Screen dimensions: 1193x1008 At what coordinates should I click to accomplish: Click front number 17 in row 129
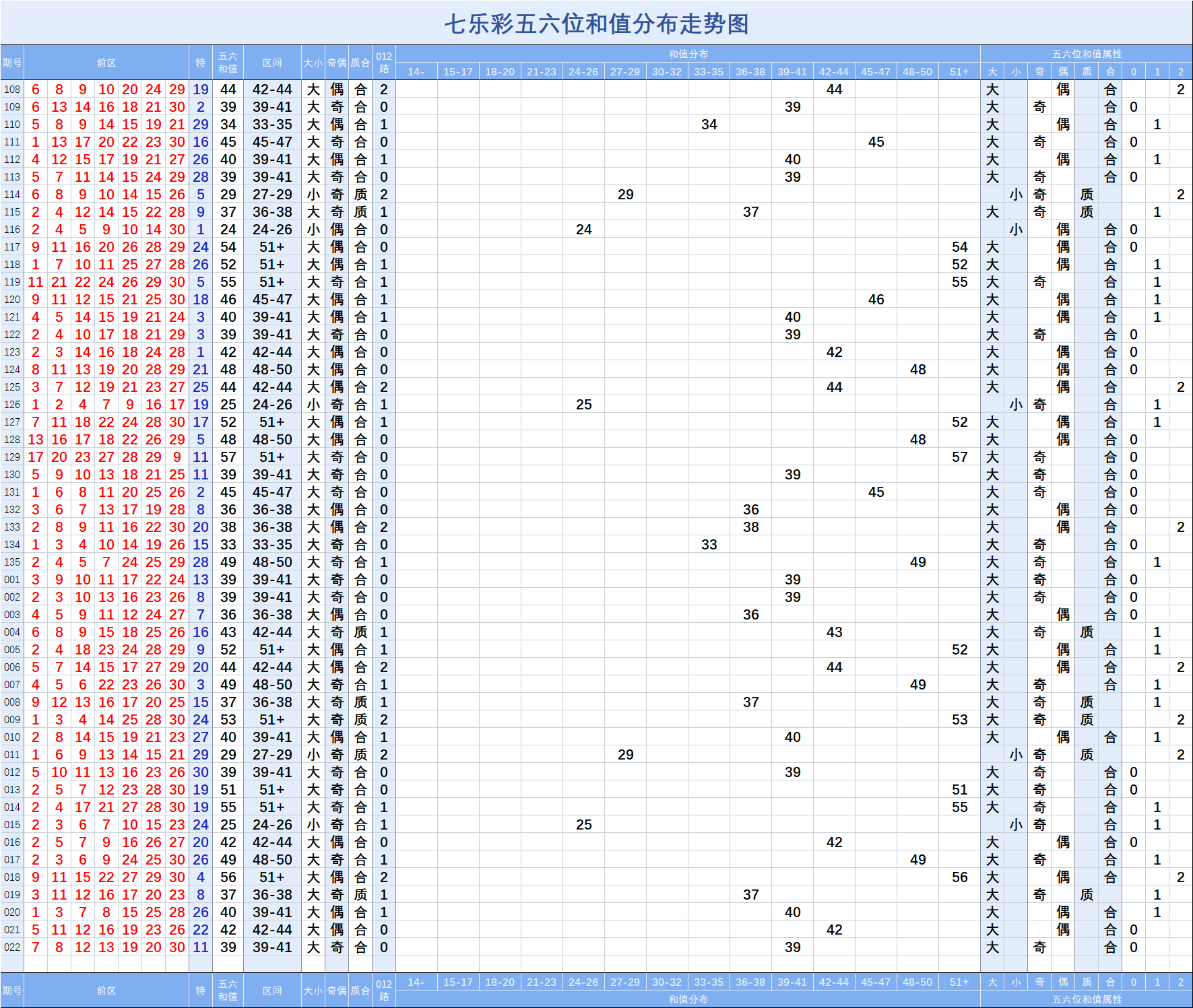[x=36, y=457]
